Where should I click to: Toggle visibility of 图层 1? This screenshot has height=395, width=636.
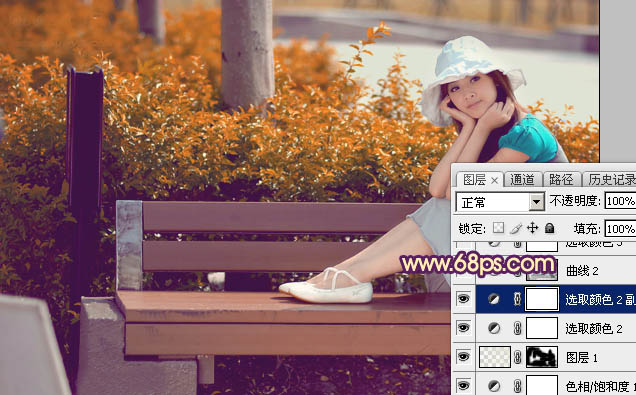click(x=463, y=357)
